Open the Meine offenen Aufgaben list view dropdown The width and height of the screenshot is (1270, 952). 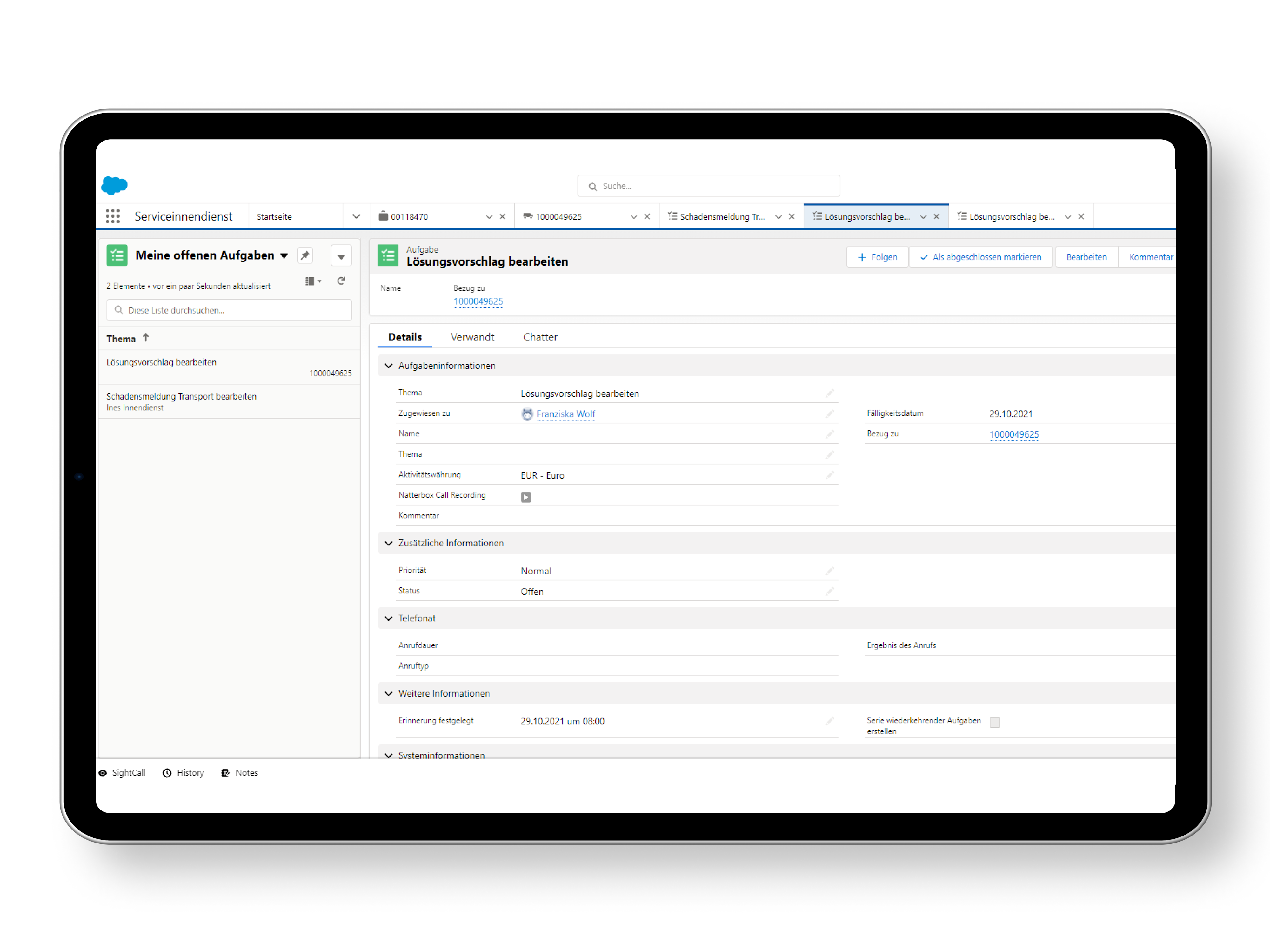(x=284, y=256)
